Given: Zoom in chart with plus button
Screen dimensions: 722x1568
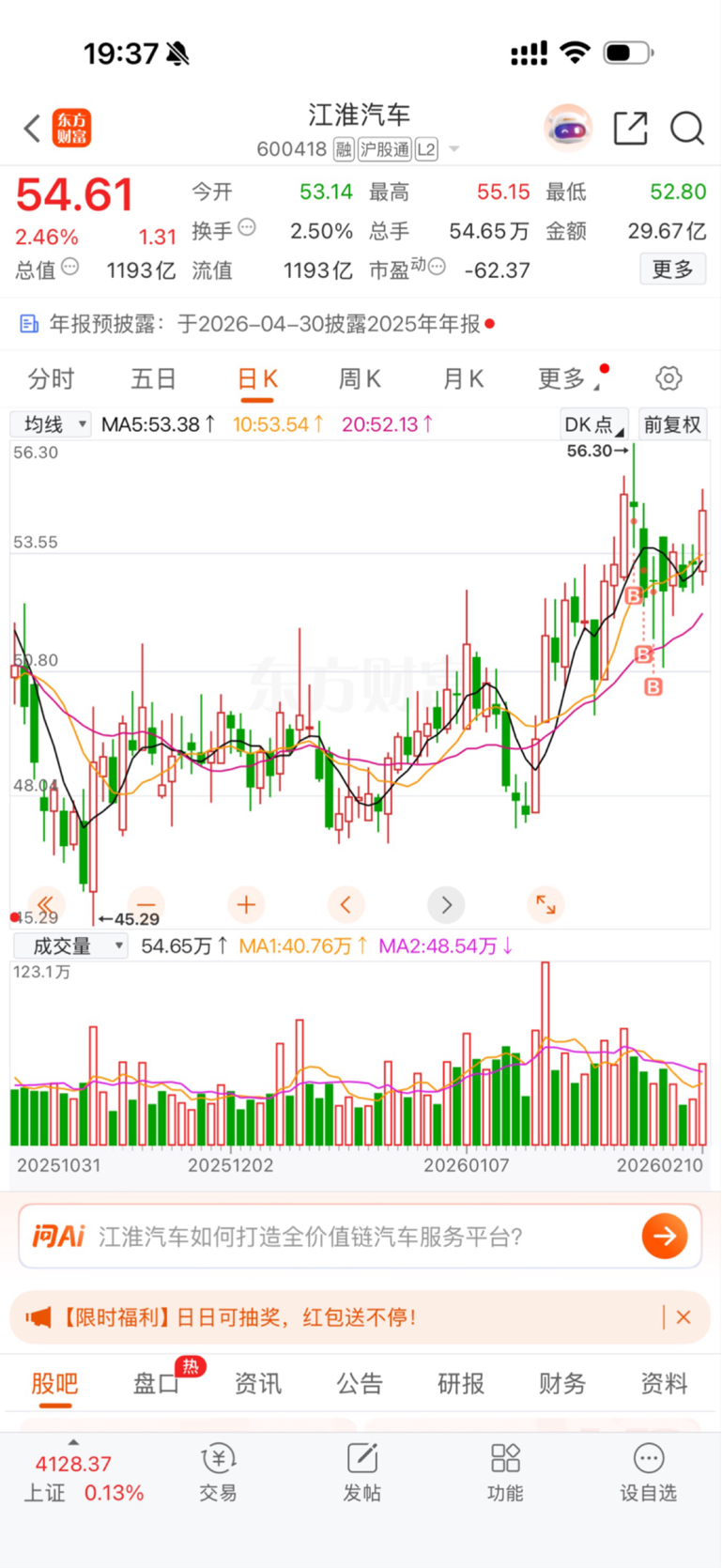Looking at the screenshot, I should pos(246,904).
